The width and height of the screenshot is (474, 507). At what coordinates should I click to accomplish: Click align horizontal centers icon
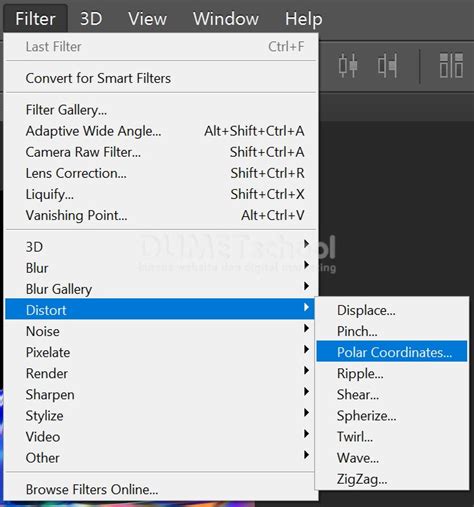coord(348,65)
